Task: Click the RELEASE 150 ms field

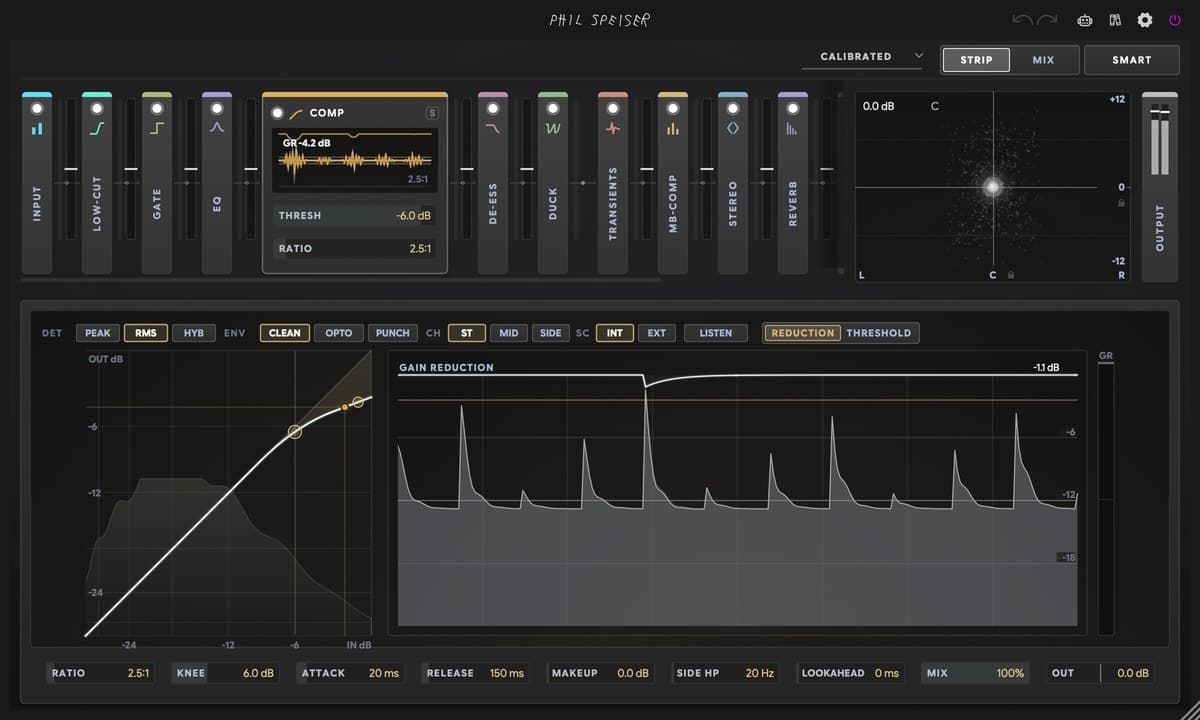Action: 475,673
